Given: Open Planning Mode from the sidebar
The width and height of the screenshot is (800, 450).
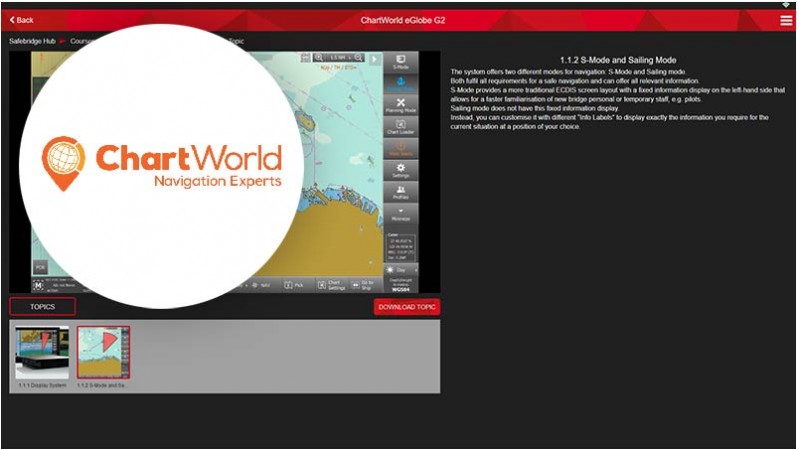Looking at the screenshot, I should point(400,106).
